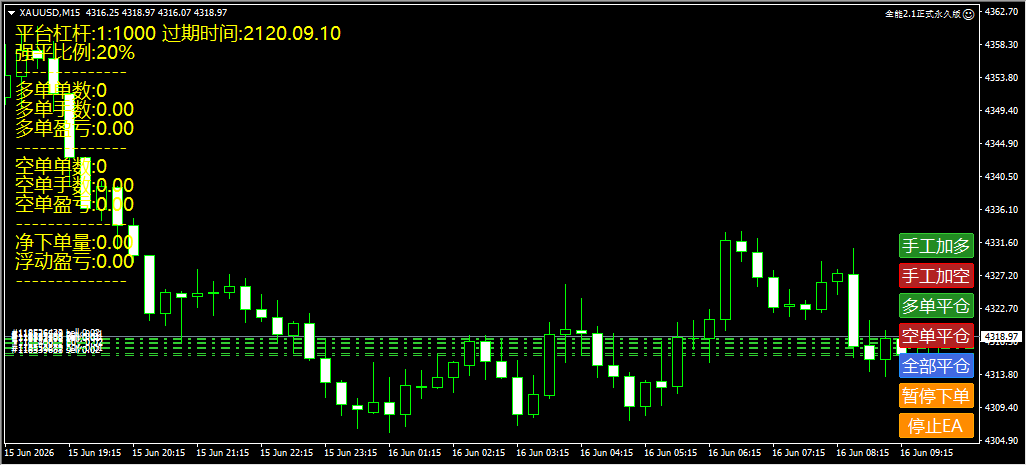1027x466 pixels.
Task: Select the 空单手数:0.00 label
Action: coord(75,185)
